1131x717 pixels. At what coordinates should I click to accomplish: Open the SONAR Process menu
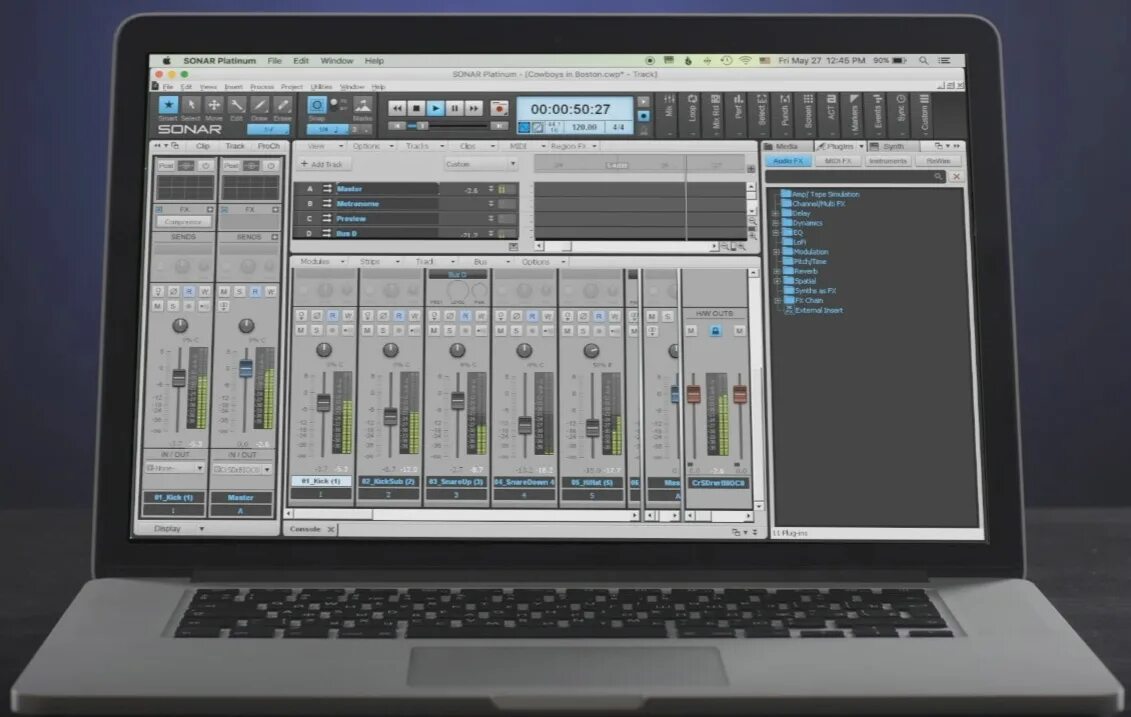point(262,87)
